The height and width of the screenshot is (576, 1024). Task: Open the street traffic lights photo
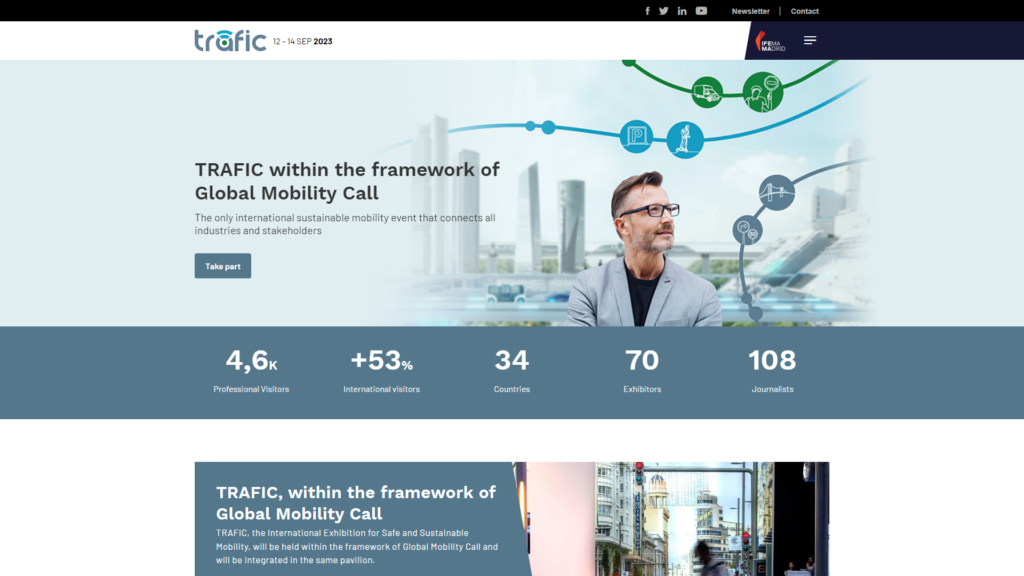click(x=671, y=519)
